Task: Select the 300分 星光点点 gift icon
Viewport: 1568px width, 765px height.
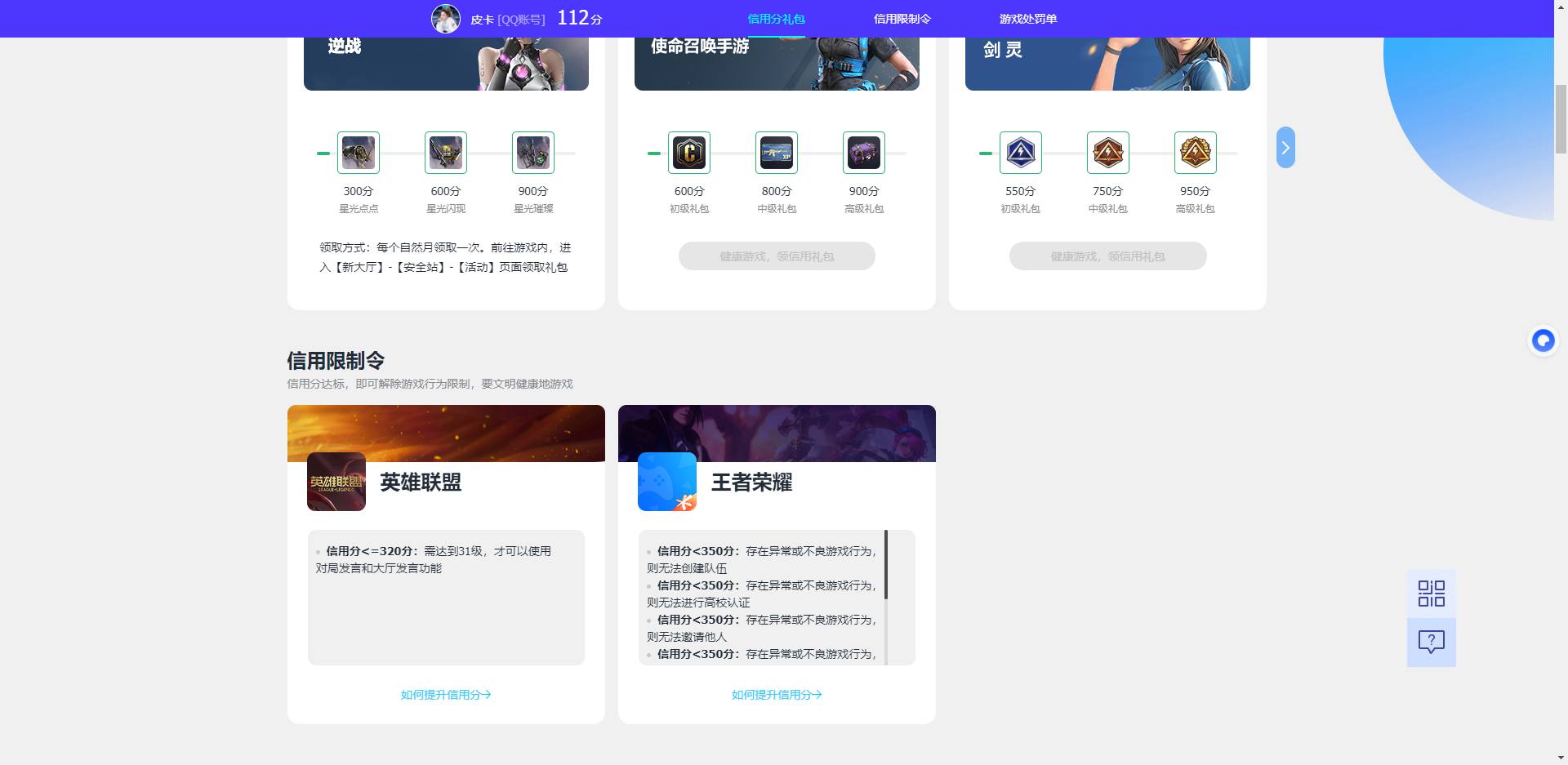Action: click(x=359, y=153)
